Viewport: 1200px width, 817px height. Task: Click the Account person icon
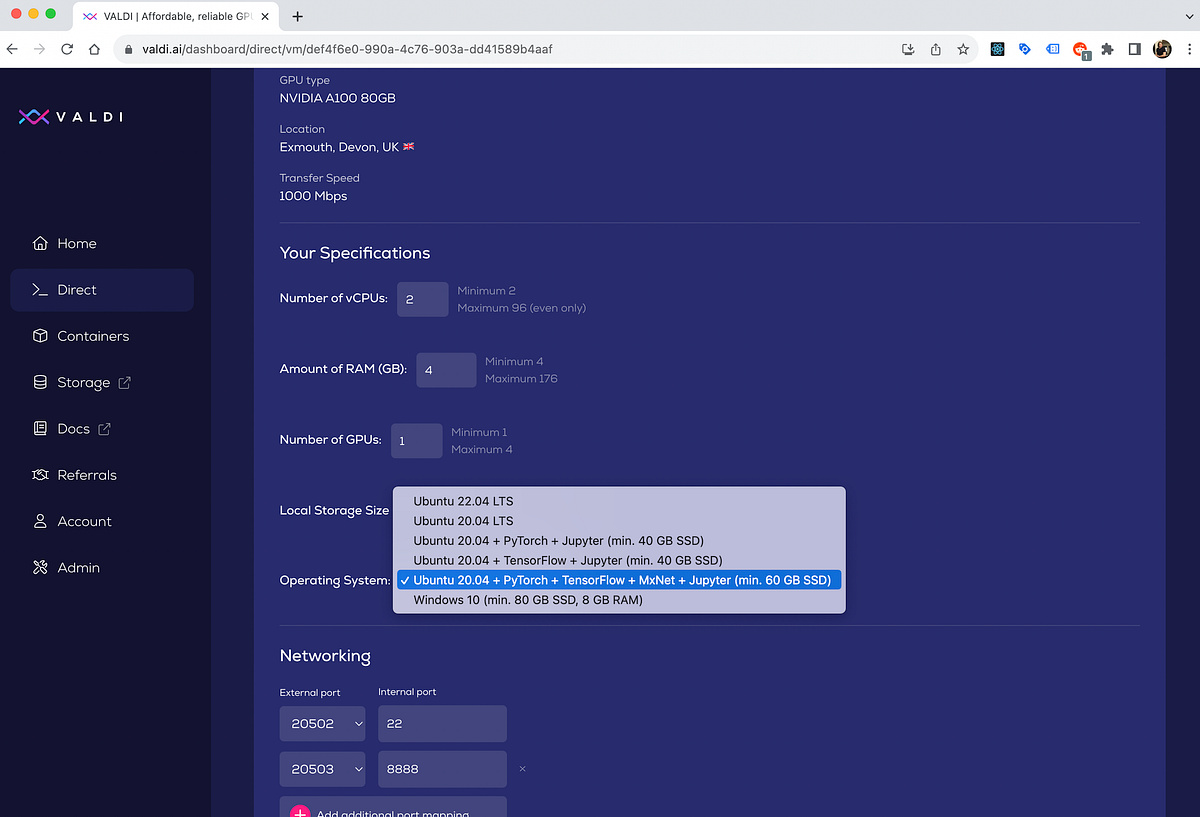(40, 521)
